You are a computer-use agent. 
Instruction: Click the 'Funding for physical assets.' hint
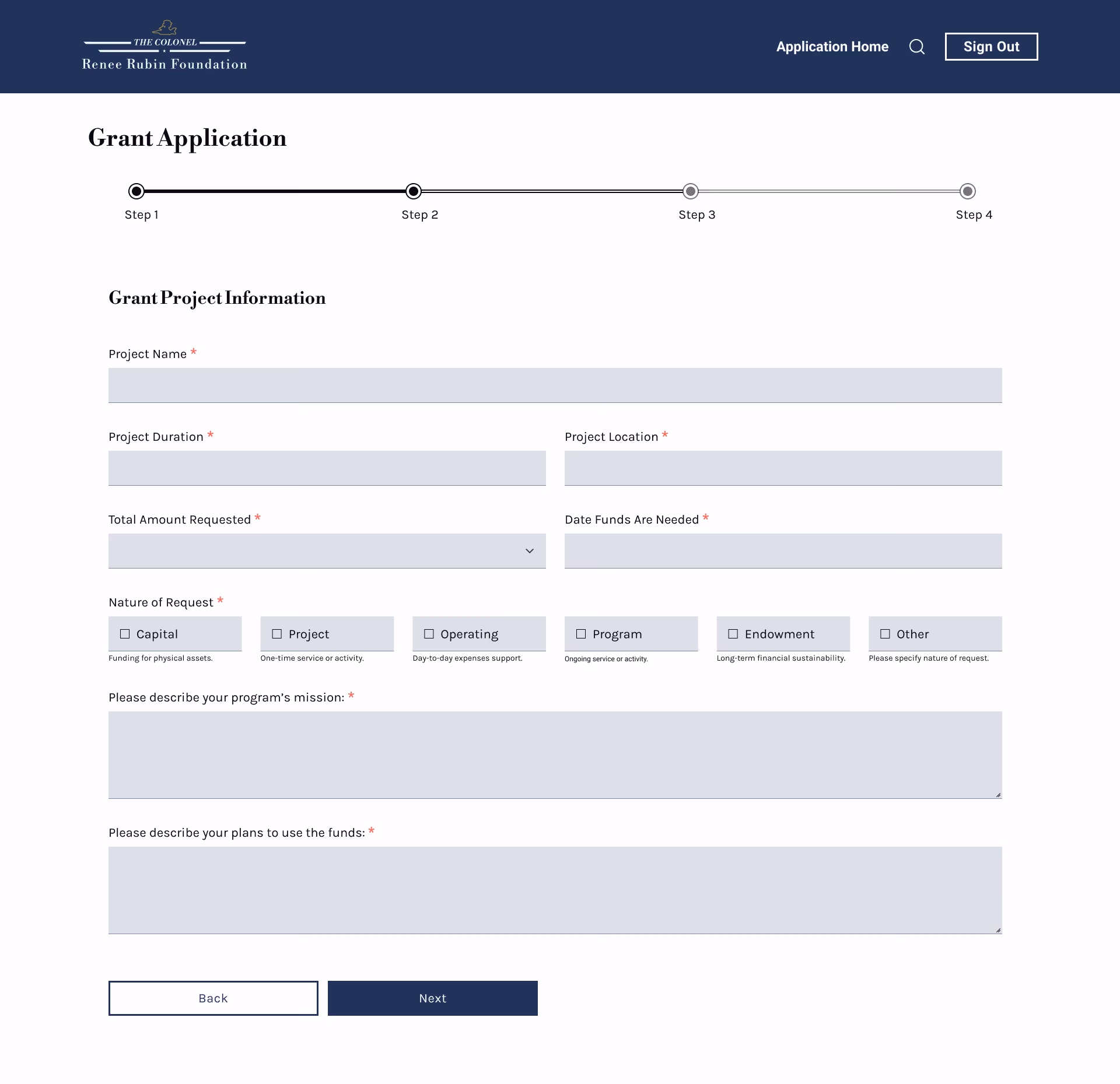(160, 658)
